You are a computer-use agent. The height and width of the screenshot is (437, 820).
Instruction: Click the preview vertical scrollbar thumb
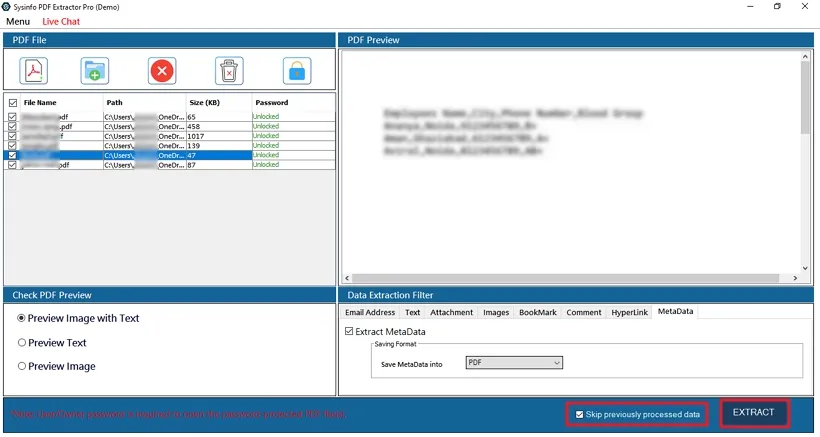tap(805, 98)
